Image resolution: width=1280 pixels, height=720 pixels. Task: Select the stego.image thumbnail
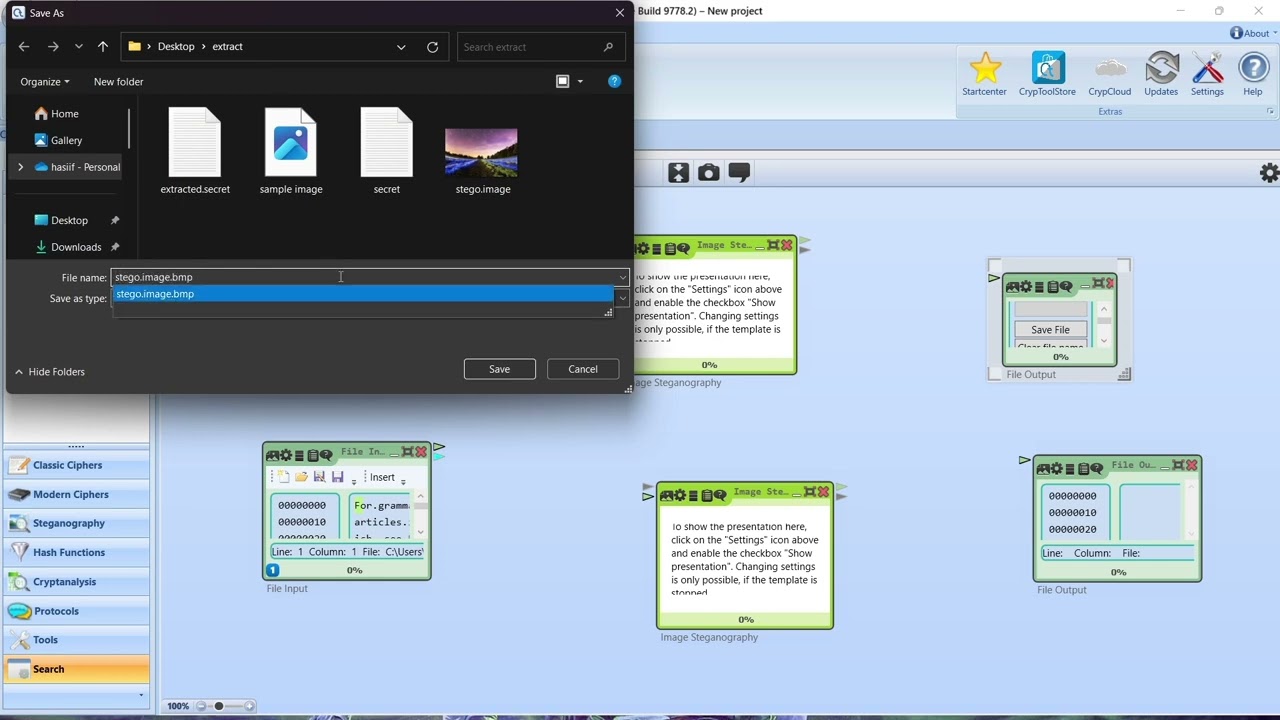(x=482, y=153)
